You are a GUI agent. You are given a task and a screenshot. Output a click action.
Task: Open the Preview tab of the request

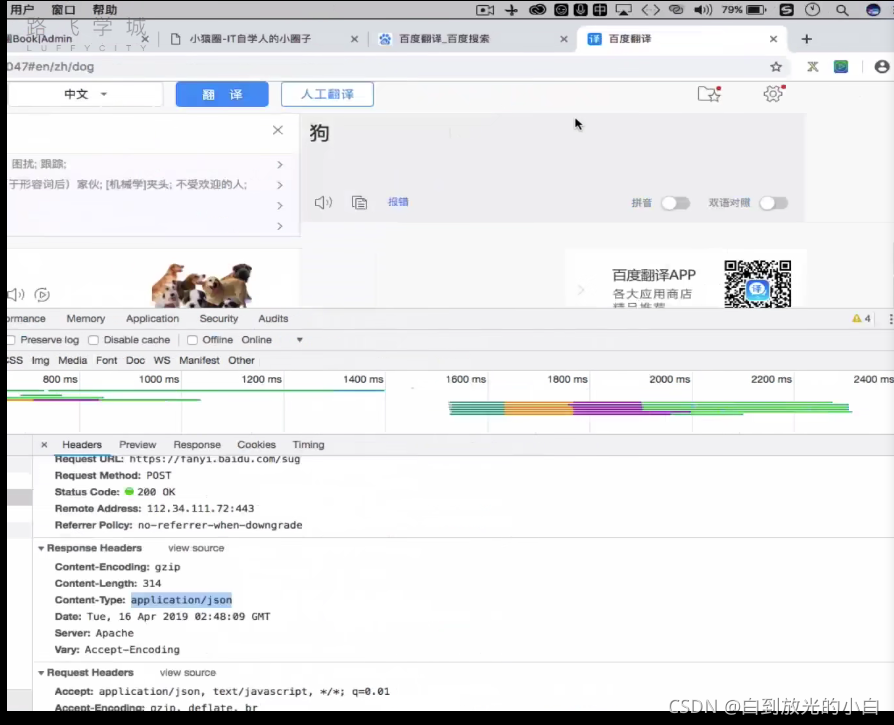(137, 445)
